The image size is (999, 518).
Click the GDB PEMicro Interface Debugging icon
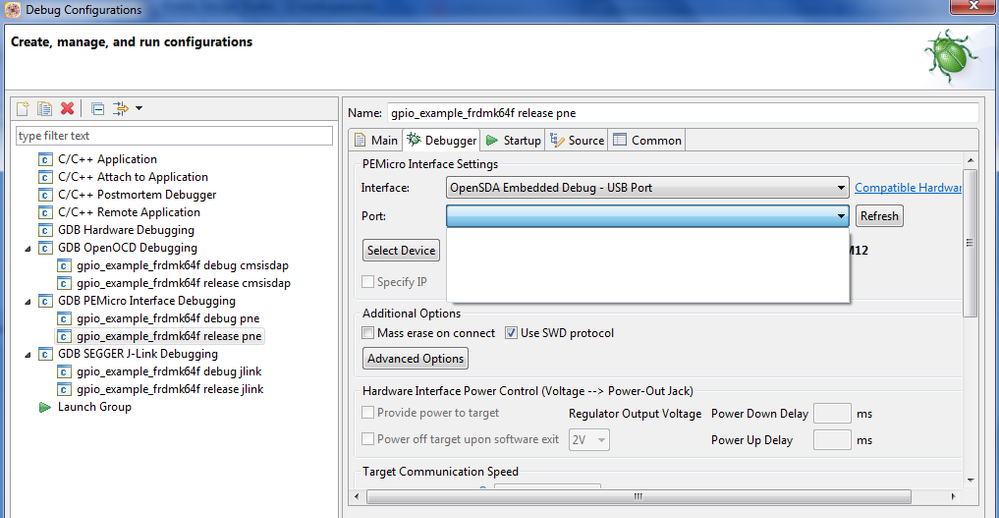pos(45,301)
